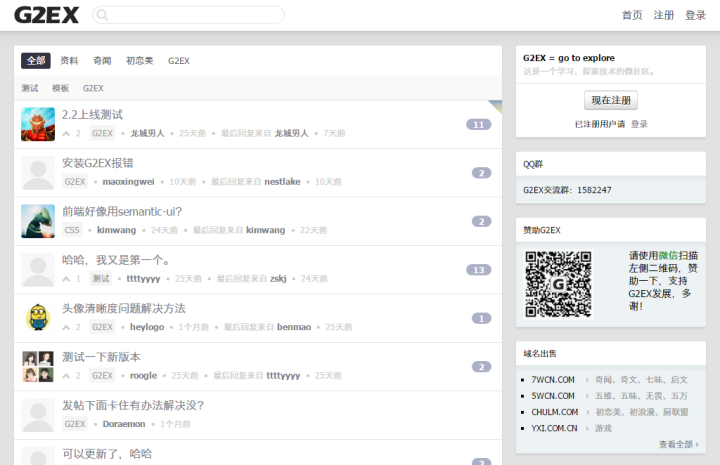Viewport: 720px width, 465px height.
Task: Click the WeChat sponsor QR code
Action: (x=558, y=284)
